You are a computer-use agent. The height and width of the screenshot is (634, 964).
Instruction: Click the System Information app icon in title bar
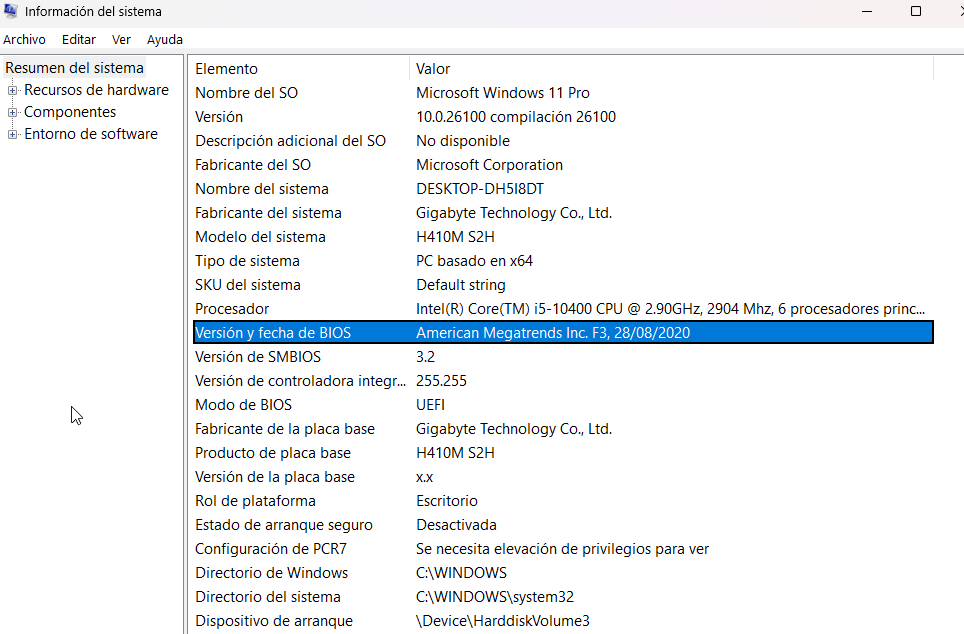tap(11, 12)
